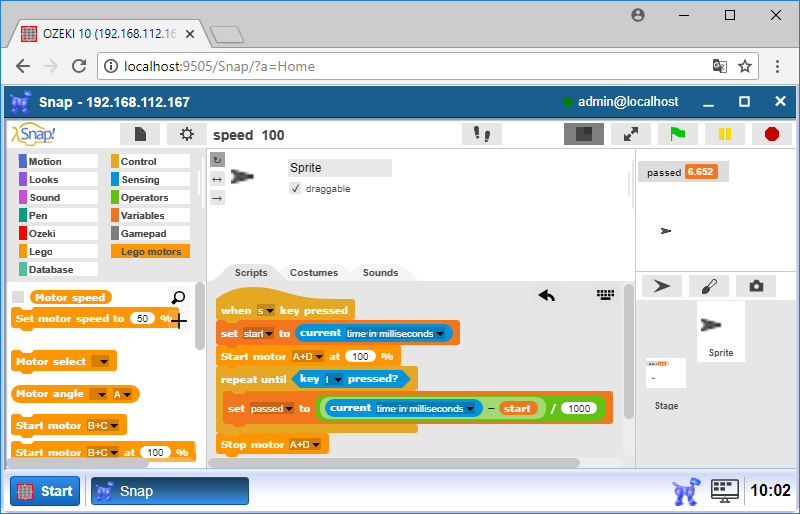Open A+D dropdown in Stop motor block
The image size is (800, 514).
pyautogui.click(x=305, y=445)
